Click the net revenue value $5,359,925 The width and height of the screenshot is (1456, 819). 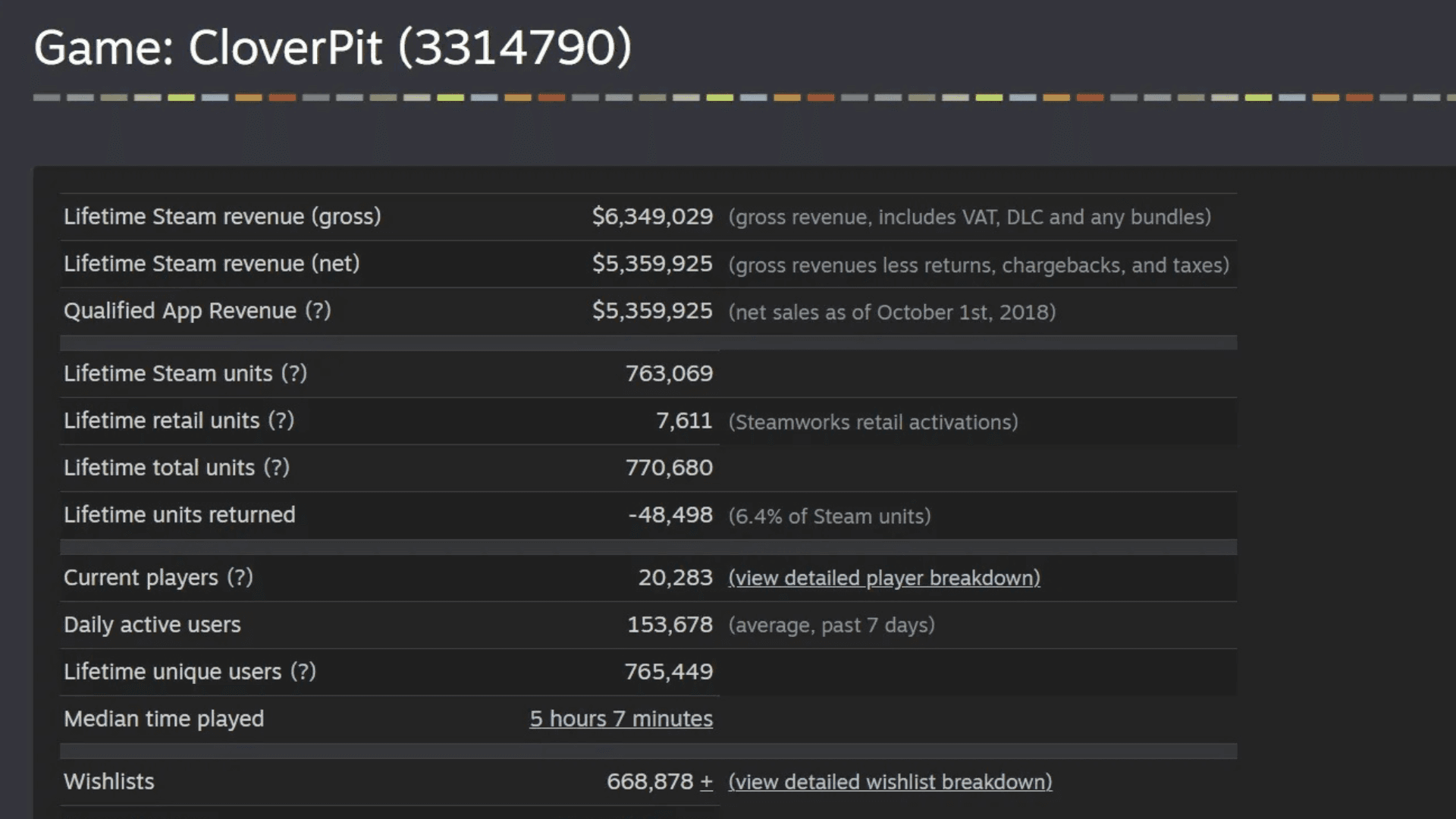coord(652,264)
